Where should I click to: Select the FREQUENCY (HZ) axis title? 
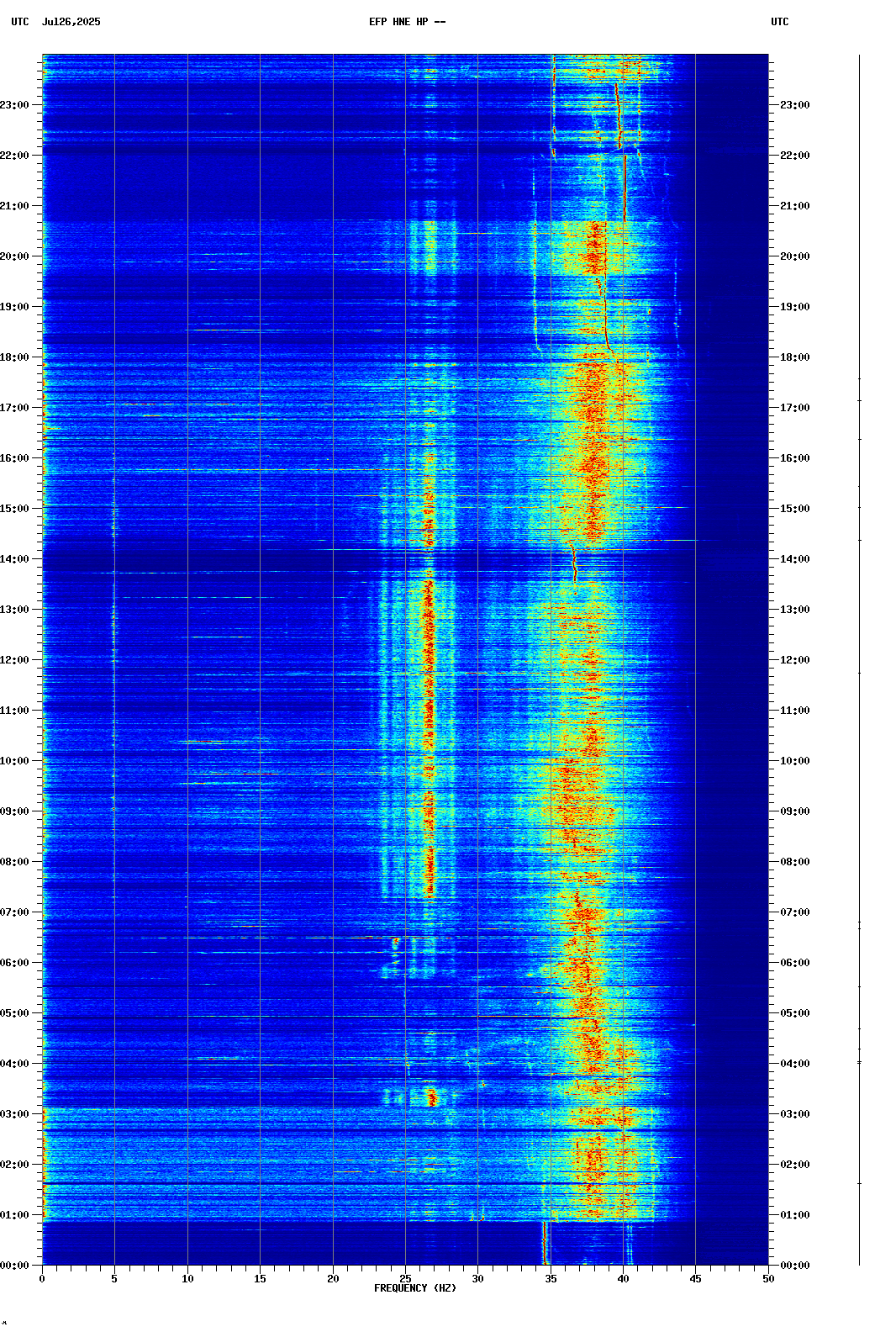point(415,1288)
